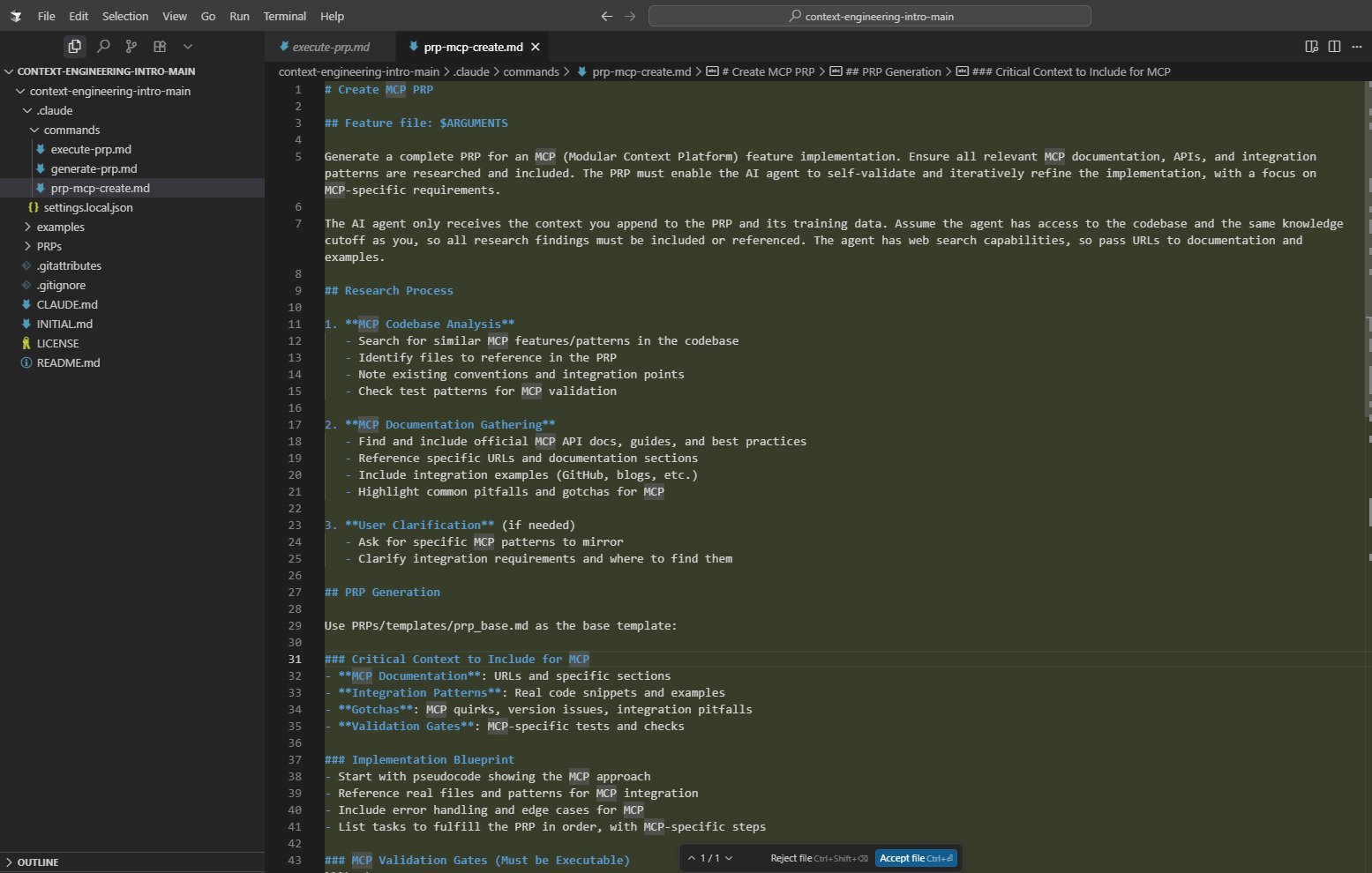1372x873 pixels.
Task: Close the prp-mcp-create.md tab
Action: (x=535, y=47)
